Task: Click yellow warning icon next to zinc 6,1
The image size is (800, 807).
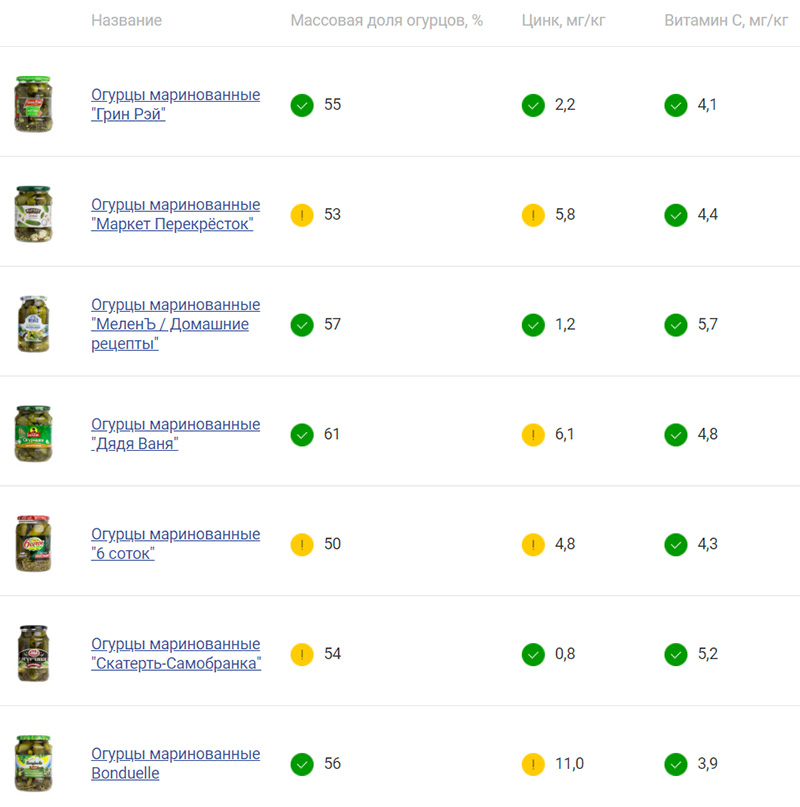Action: click(533, 435)
